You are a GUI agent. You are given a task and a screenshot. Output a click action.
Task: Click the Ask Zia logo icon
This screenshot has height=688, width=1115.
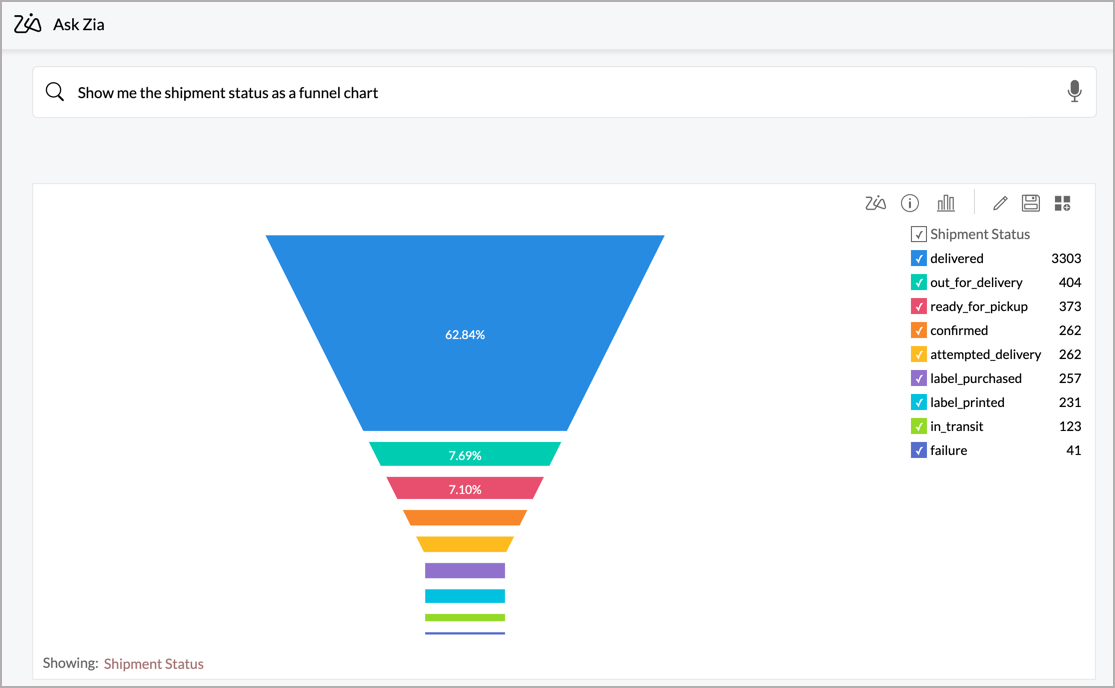[x=28, y=24]
